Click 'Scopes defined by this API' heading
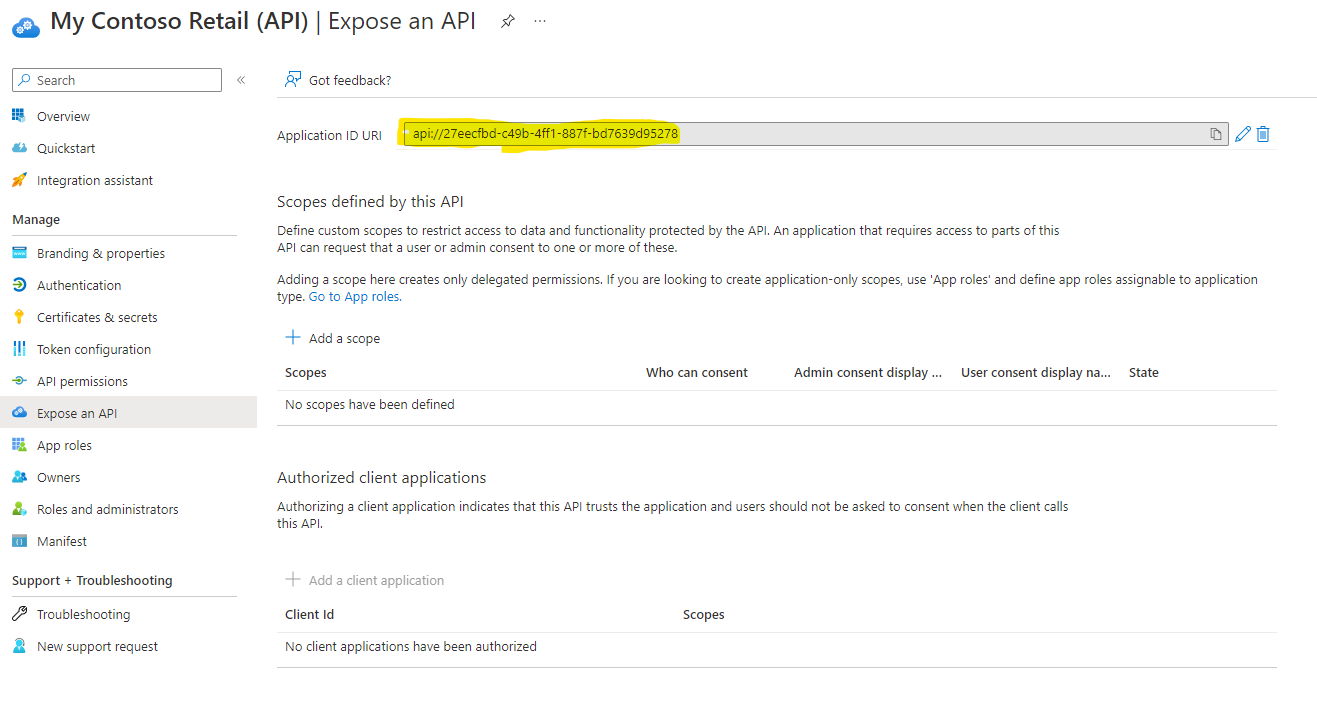The image size is (1317, 723). (371, 201)
